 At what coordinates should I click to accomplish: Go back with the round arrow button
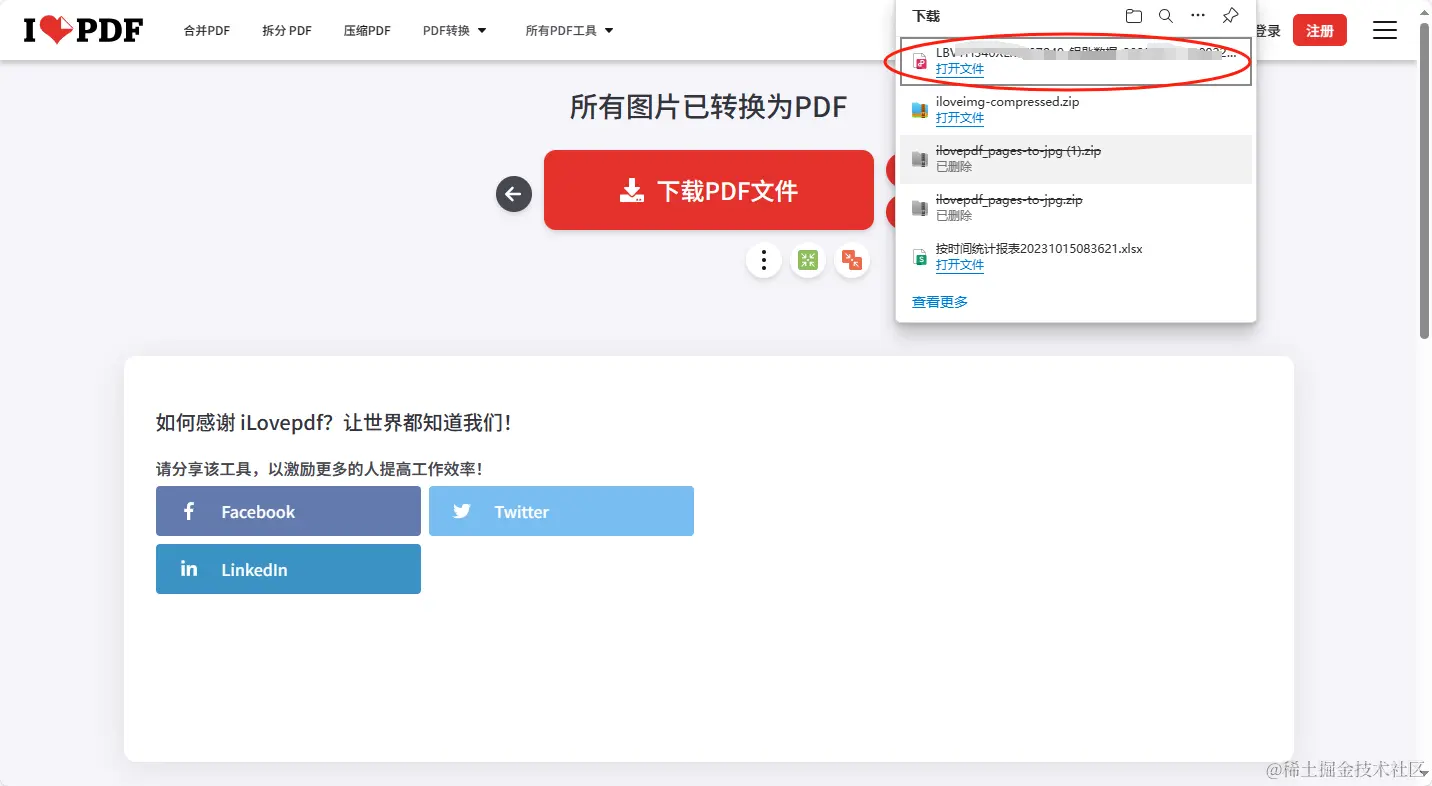coord(514,194)
